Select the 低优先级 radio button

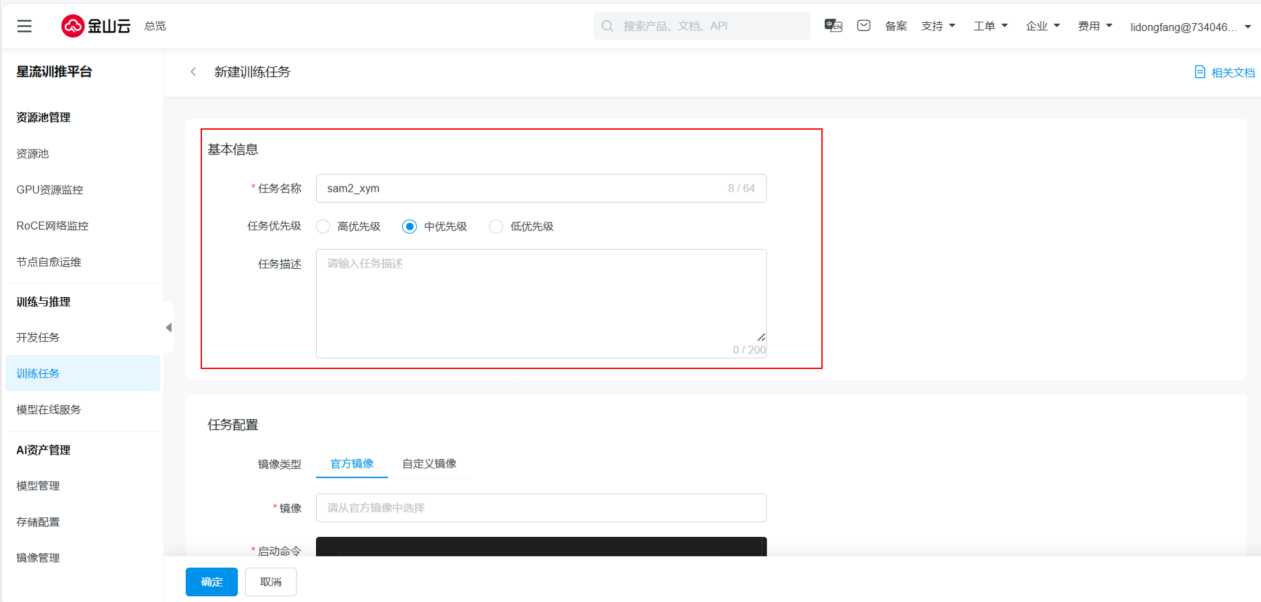tap(496, 226)
